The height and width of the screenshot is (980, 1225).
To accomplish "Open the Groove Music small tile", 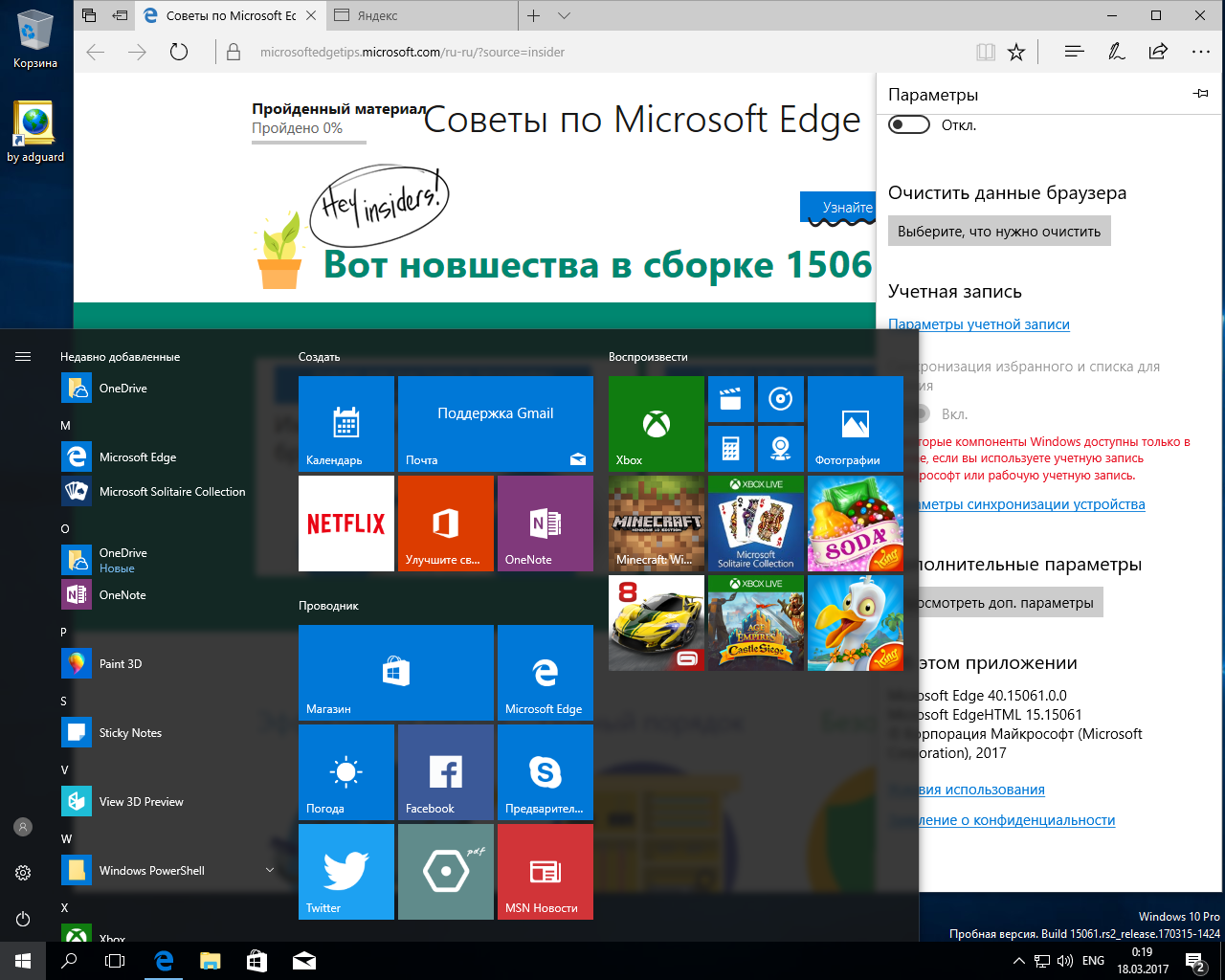I will point(781,399).
